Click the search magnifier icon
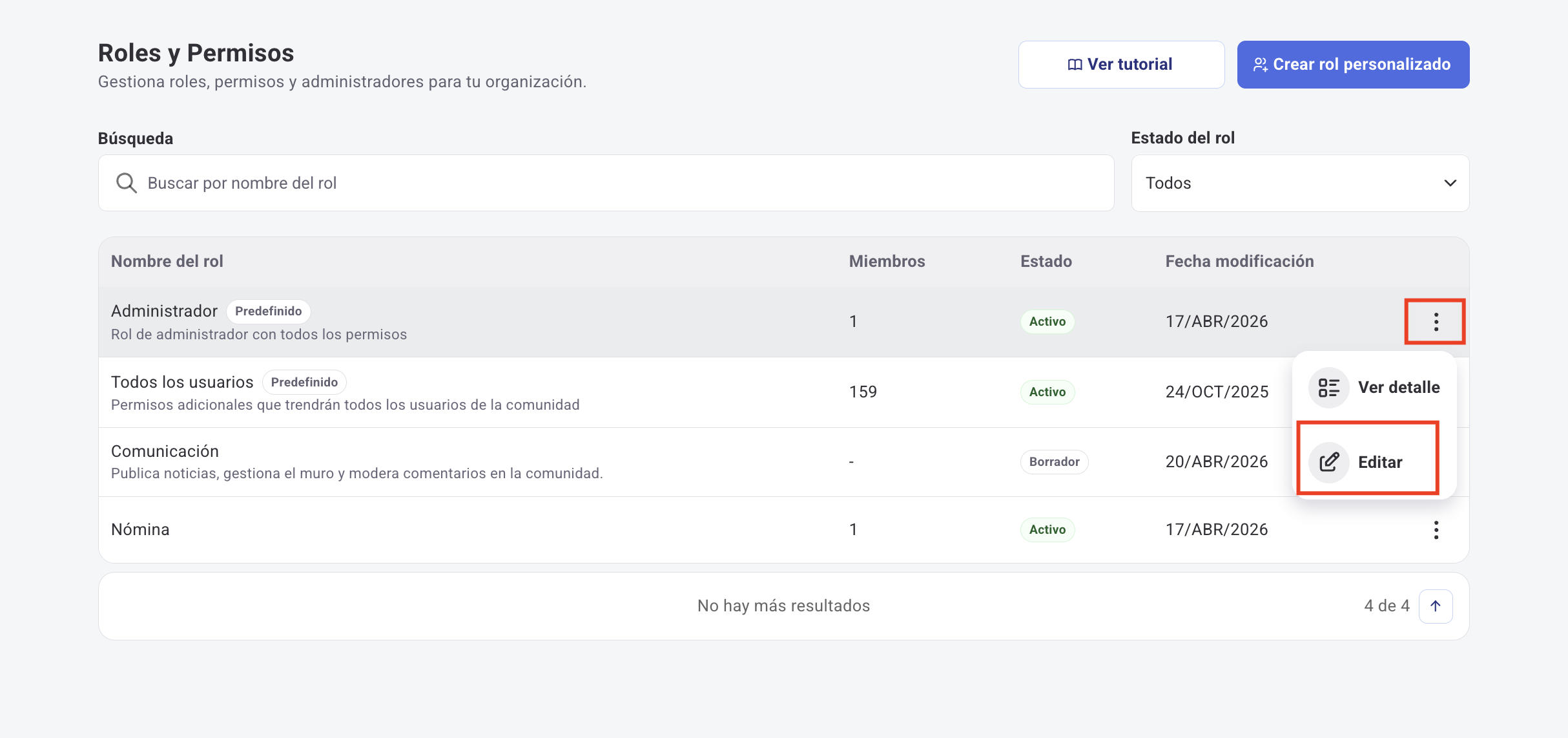1568x738 pixels. coord(126,183)
